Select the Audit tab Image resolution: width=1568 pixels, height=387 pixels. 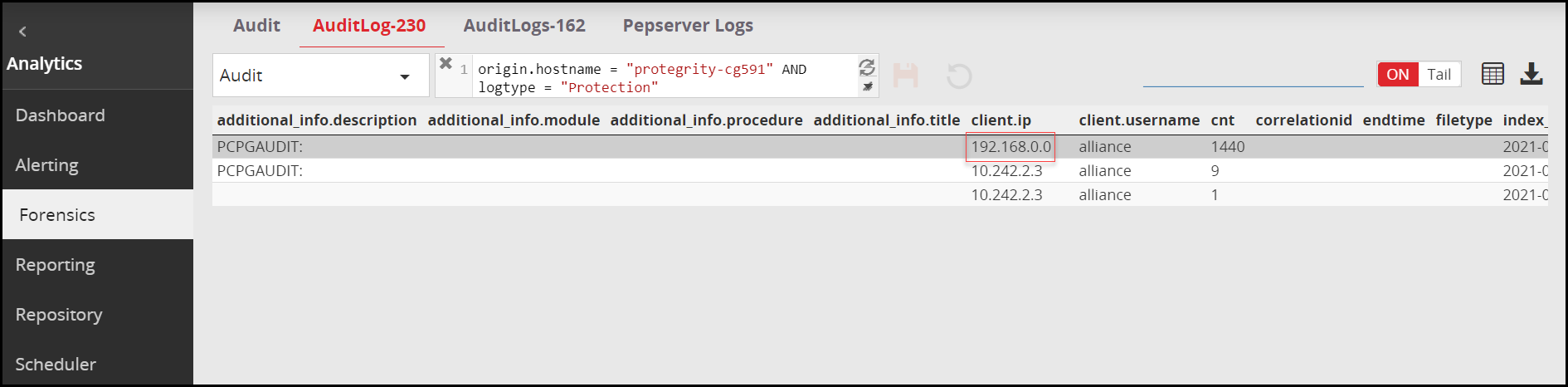click(x=256, y=26)
